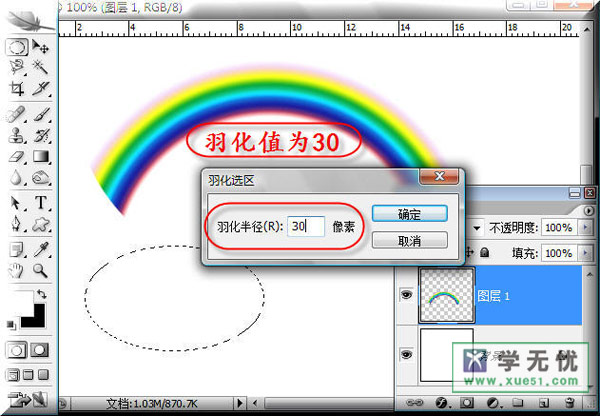Open the Layers panel options menu

click(589, 210)
